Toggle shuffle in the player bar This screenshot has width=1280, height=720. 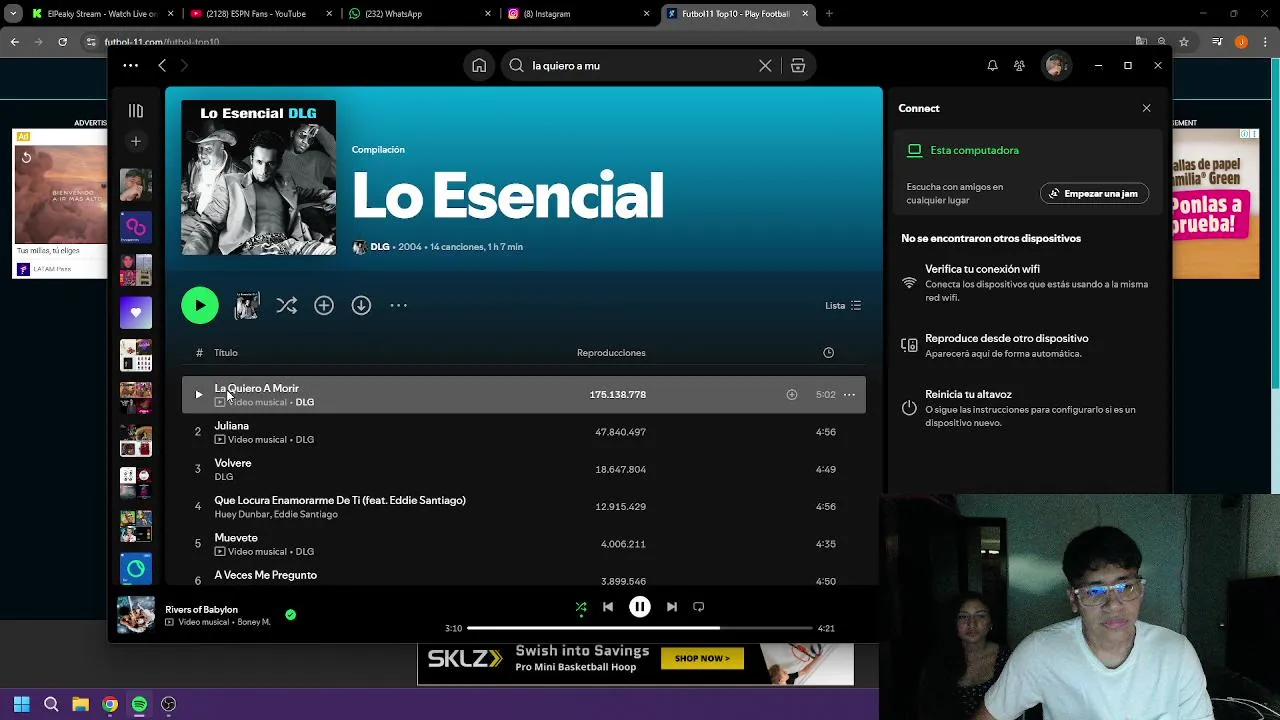[581, 607]
